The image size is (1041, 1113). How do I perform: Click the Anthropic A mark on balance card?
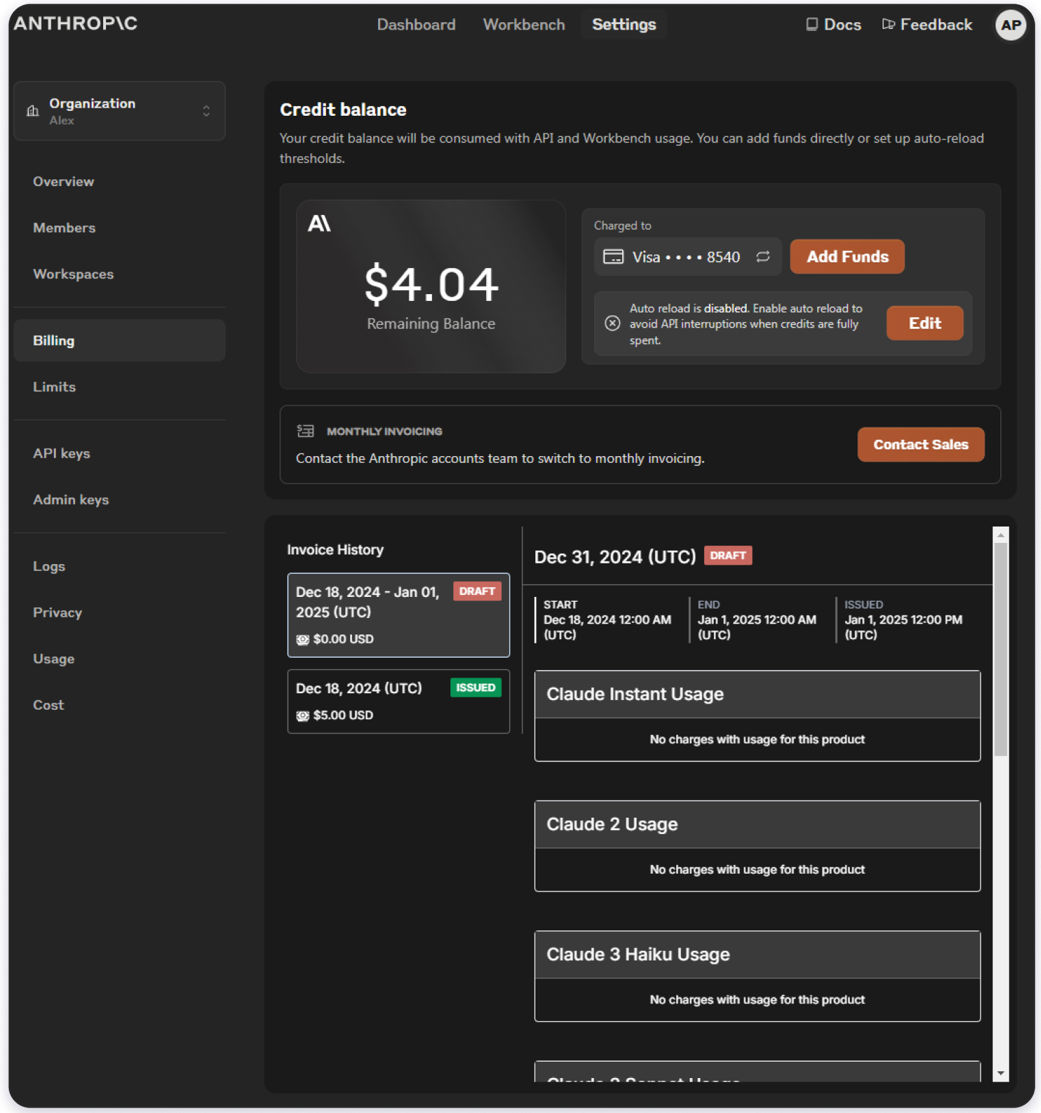(319, 224)
